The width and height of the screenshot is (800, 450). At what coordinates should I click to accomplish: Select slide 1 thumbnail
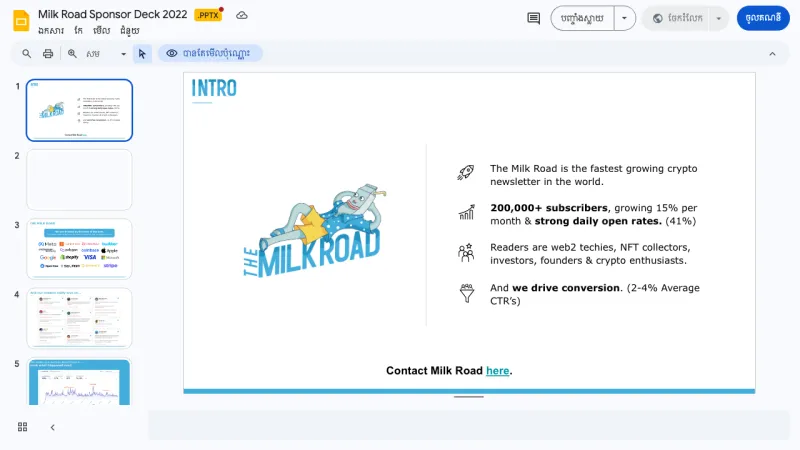[79, 110]
